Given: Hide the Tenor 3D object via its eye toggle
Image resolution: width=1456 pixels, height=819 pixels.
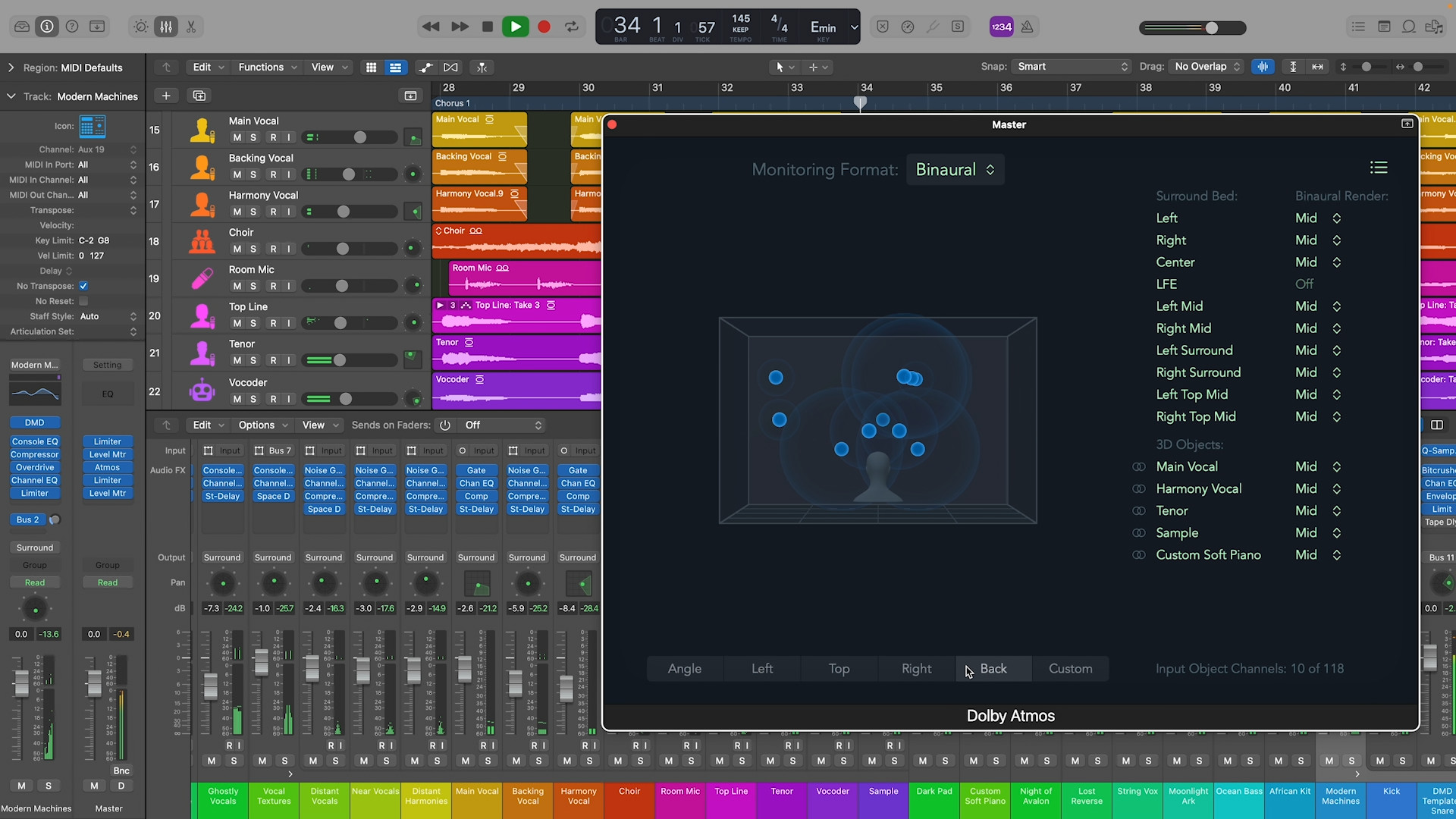Looking at the screenshot, I should tap(1140, 510).
